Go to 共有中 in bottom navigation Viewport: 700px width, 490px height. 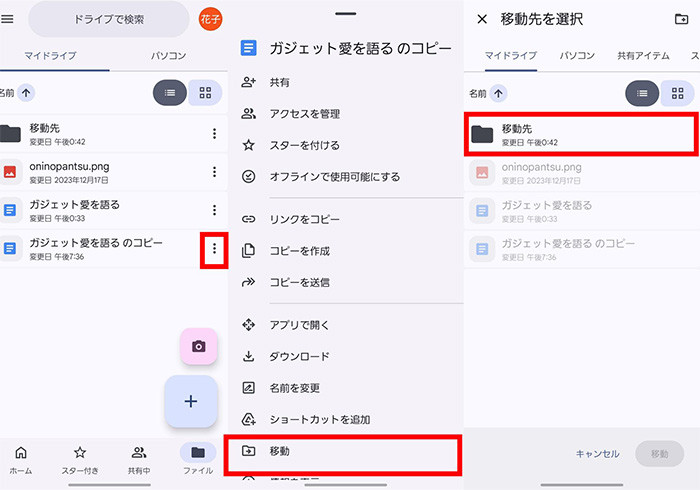[x=139, y=460]
